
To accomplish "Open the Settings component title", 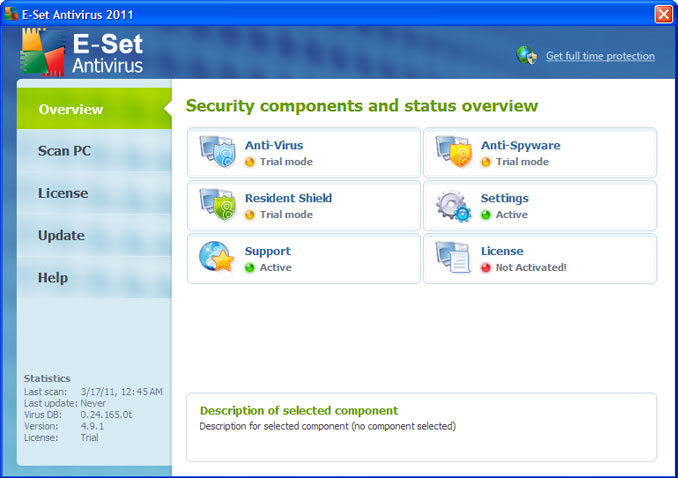I will pyautogui.click(x=505, y=199).
